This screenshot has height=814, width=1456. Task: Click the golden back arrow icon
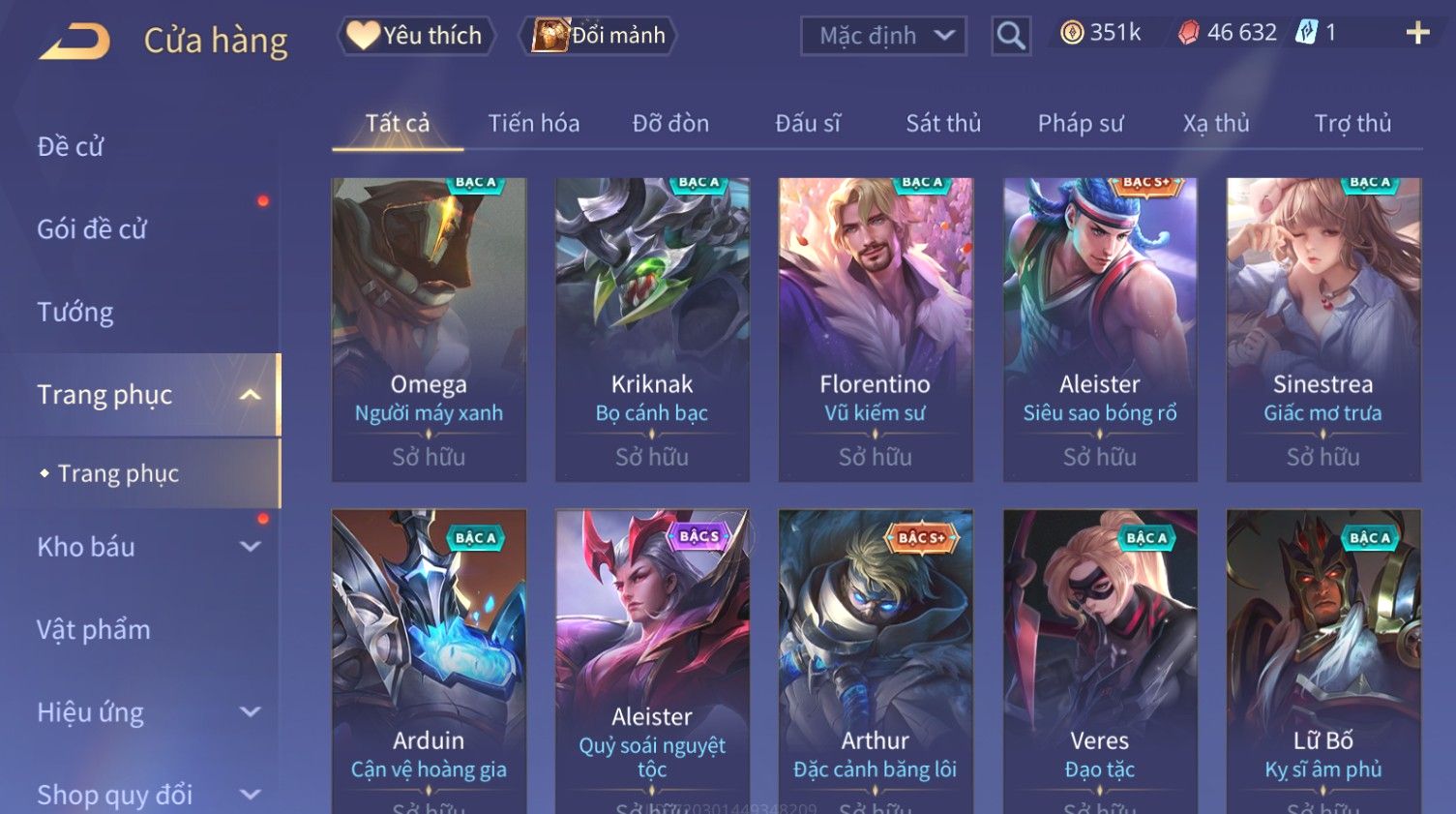[x=74, y=40]
